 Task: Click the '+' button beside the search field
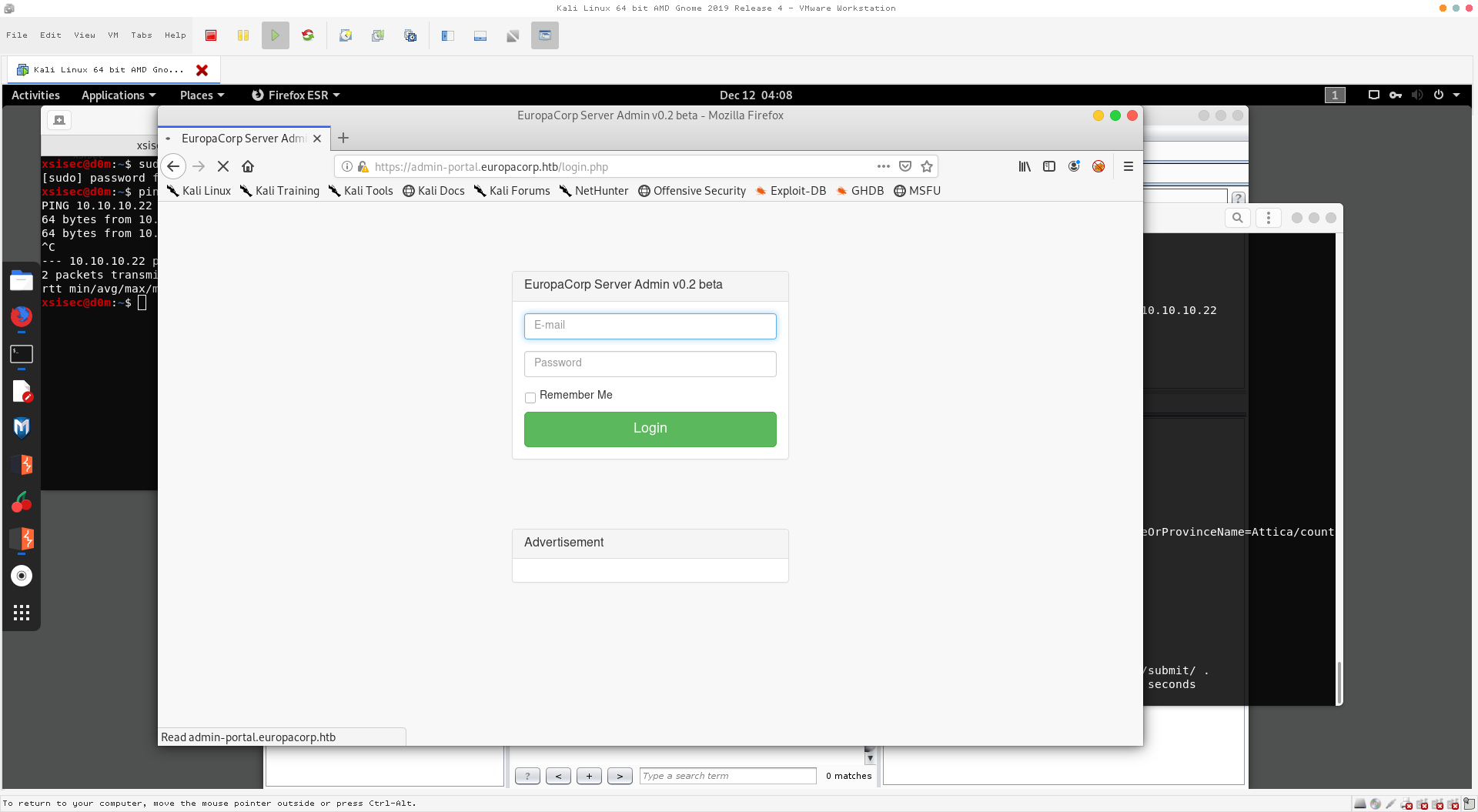click(589, 776)
